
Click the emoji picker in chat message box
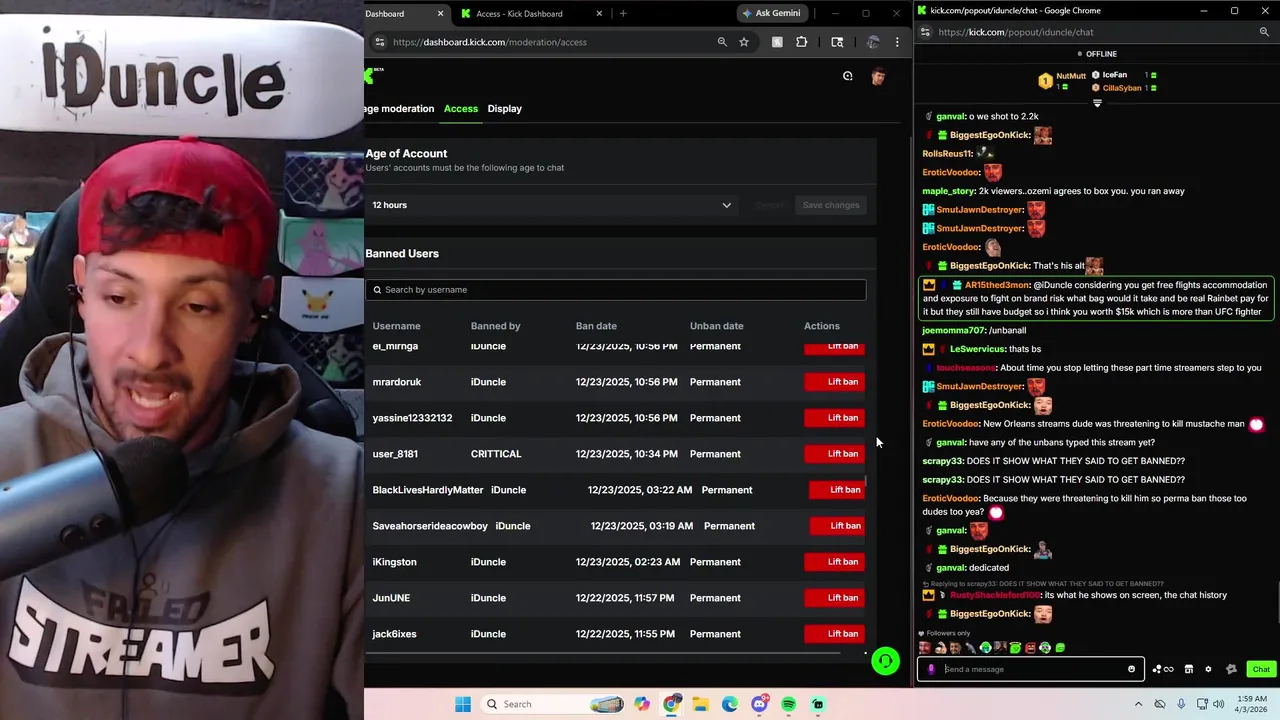point(1132,669)
